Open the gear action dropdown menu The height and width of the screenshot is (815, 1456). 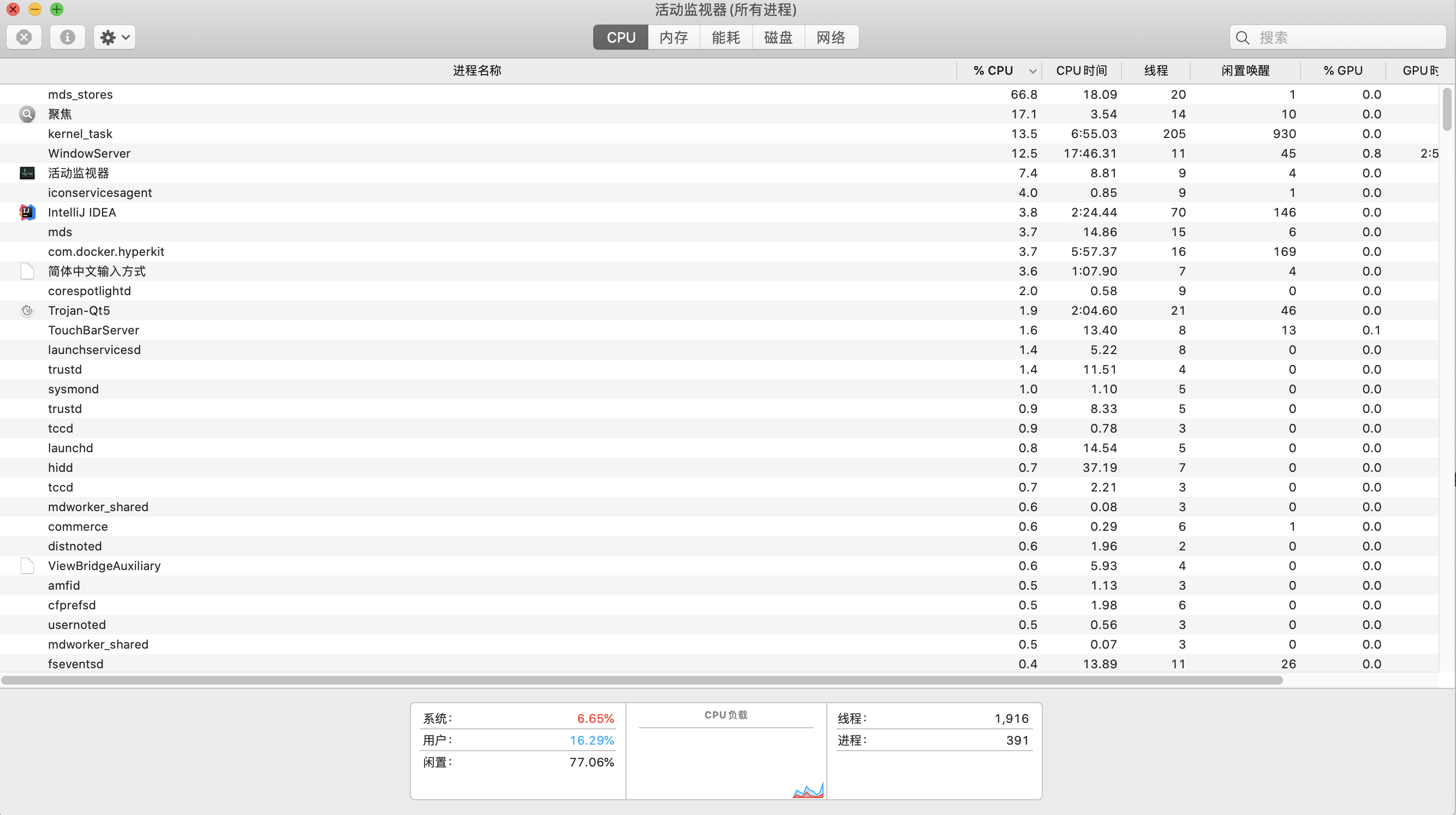[115, 37]
